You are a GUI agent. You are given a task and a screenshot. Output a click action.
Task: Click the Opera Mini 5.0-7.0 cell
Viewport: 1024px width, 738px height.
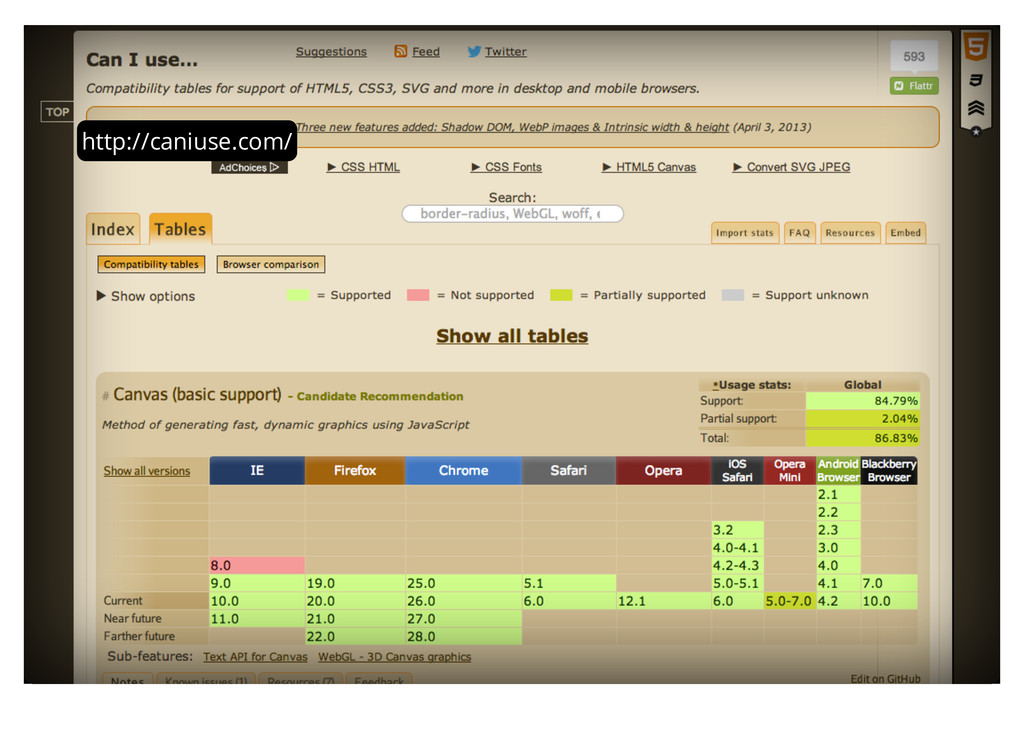[790, 601]
